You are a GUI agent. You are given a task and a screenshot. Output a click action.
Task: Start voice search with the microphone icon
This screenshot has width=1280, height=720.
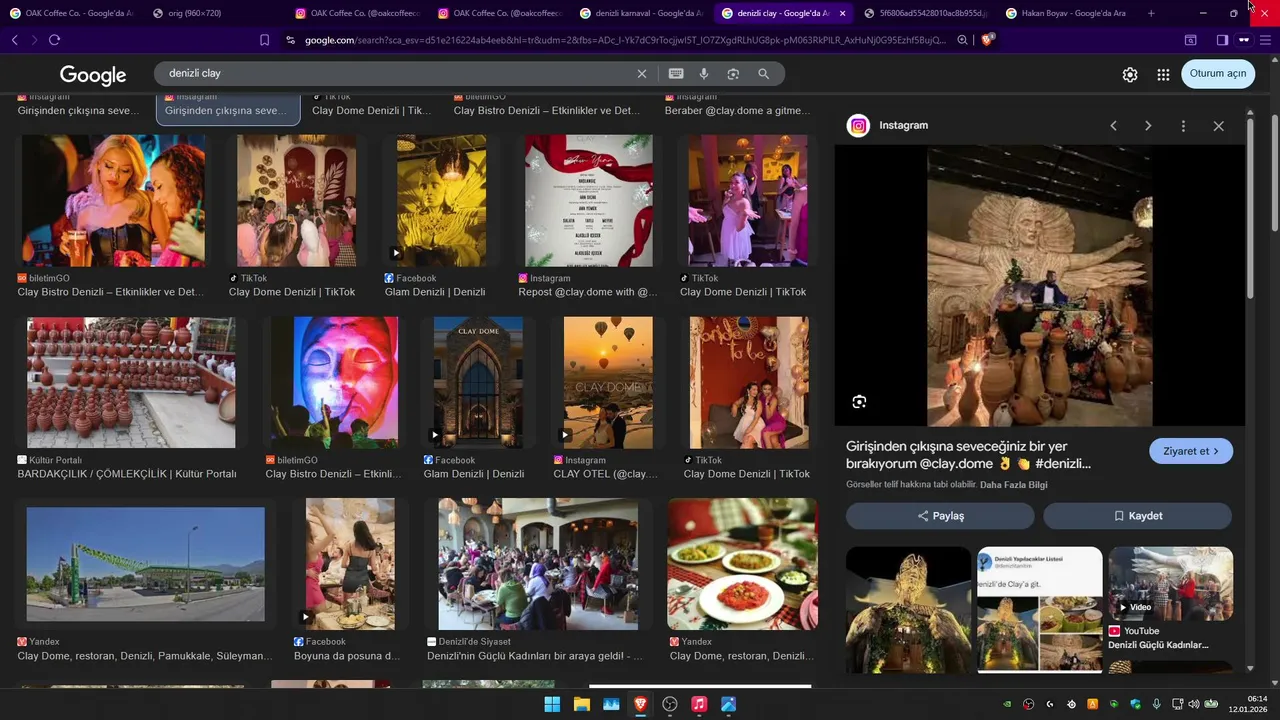(704, 74)
